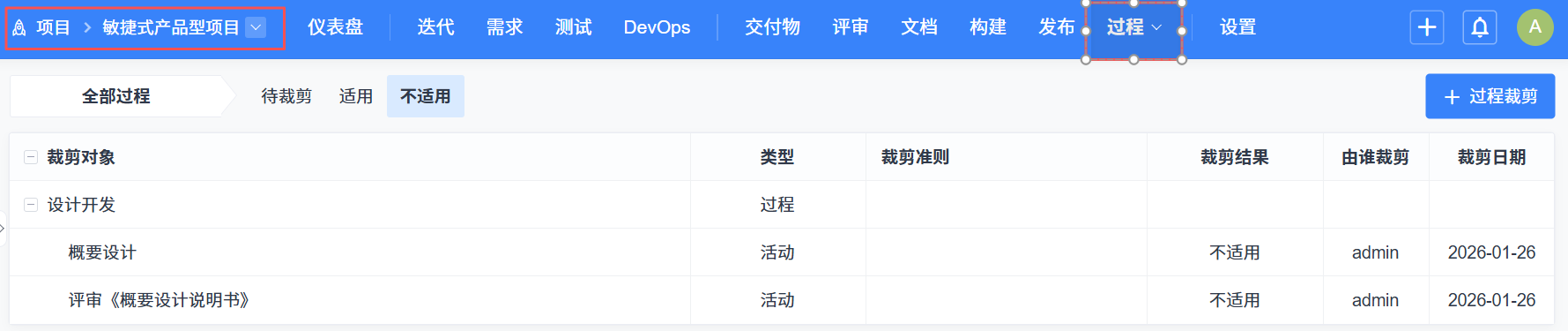Filter by 适用 tab

pyautogui.click(x=356, y=96)
